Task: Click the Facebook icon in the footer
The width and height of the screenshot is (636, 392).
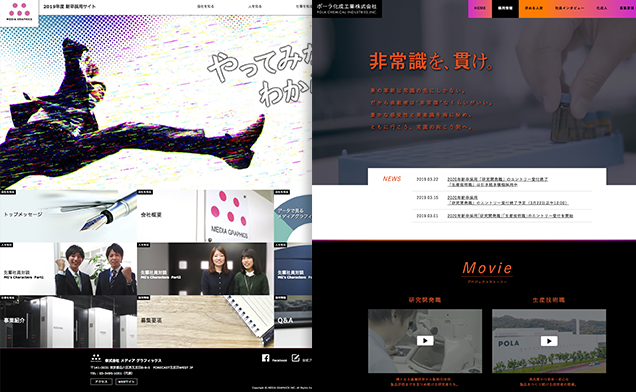Action: [266, 358]
